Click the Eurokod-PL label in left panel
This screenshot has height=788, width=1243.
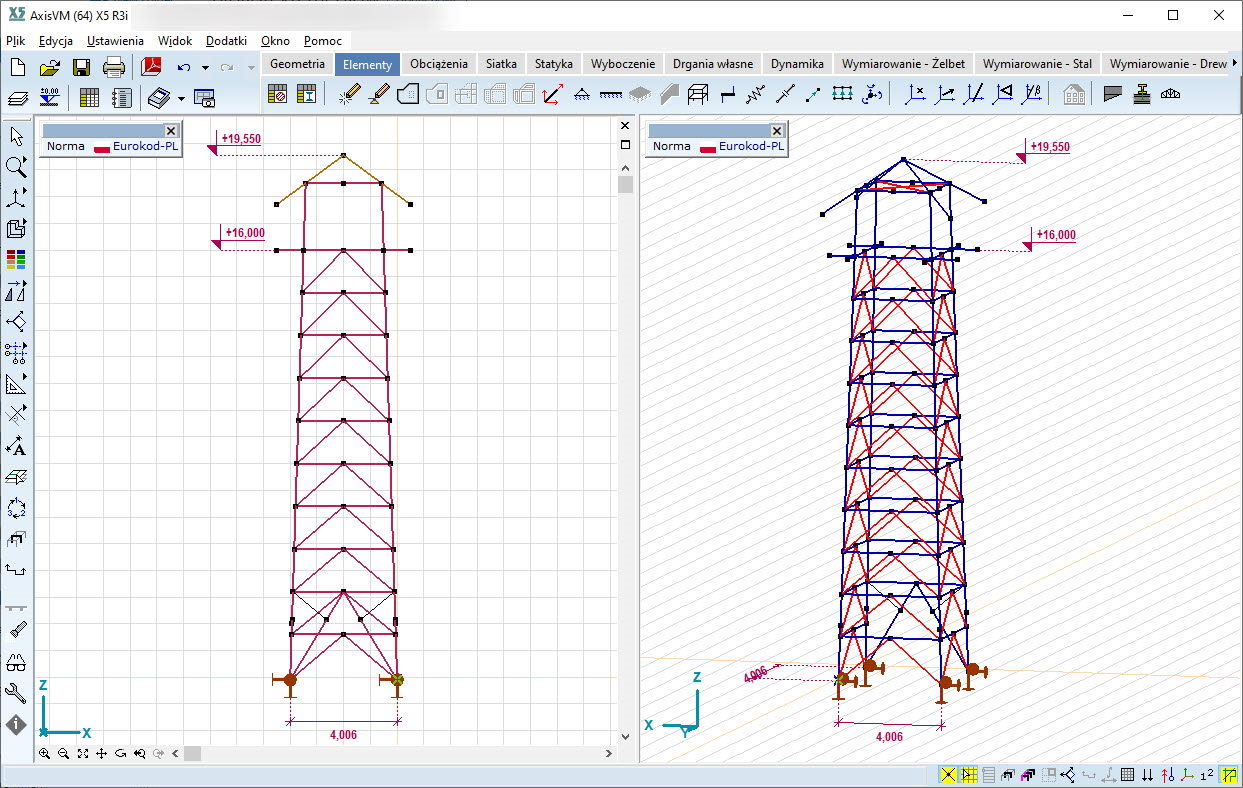click(146, 146)
